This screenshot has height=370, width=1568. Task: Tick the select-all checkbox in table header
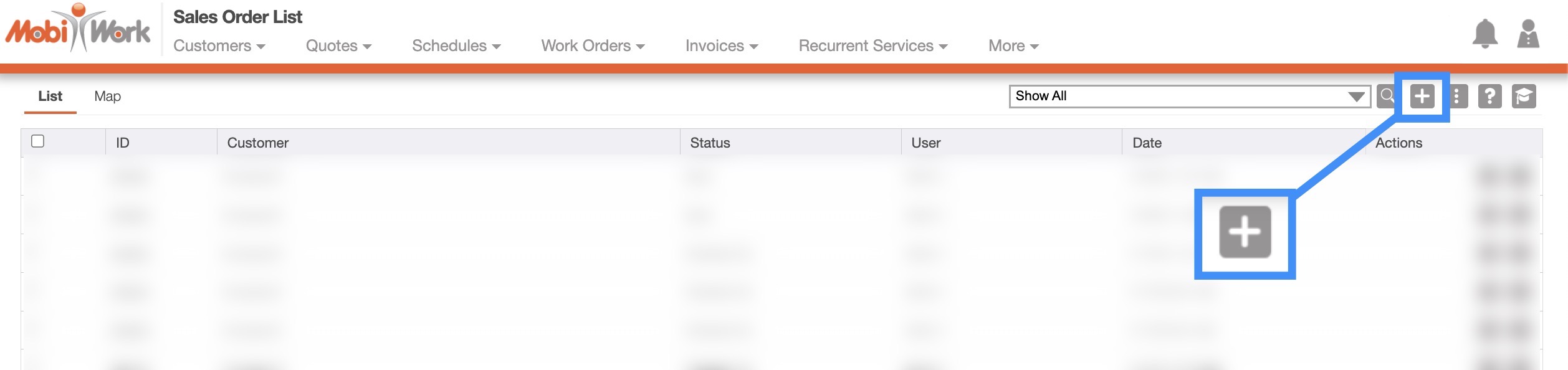38,141
